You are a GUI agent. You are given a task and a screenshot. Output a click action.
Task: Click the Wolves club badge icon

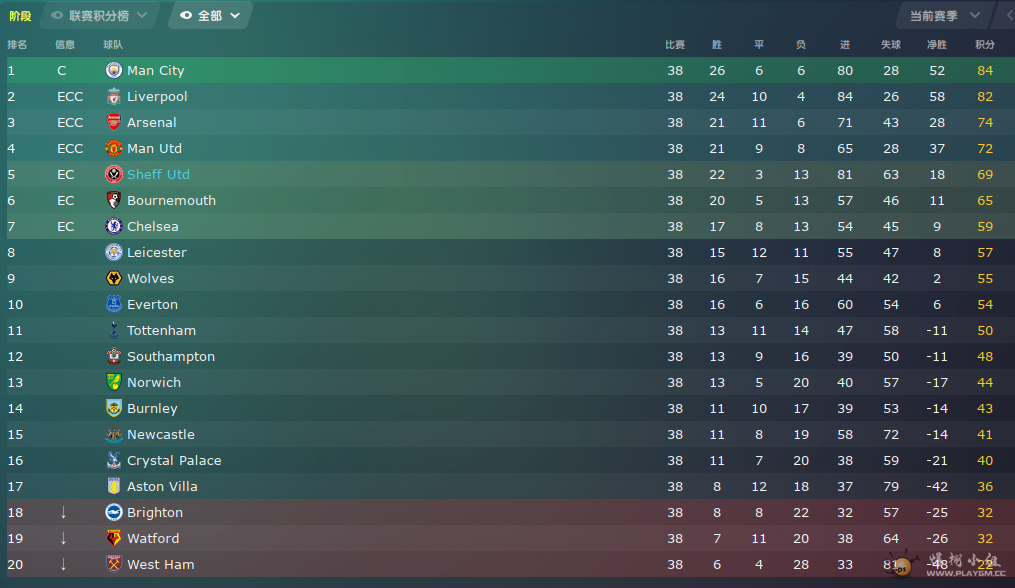tap(114, 278)
